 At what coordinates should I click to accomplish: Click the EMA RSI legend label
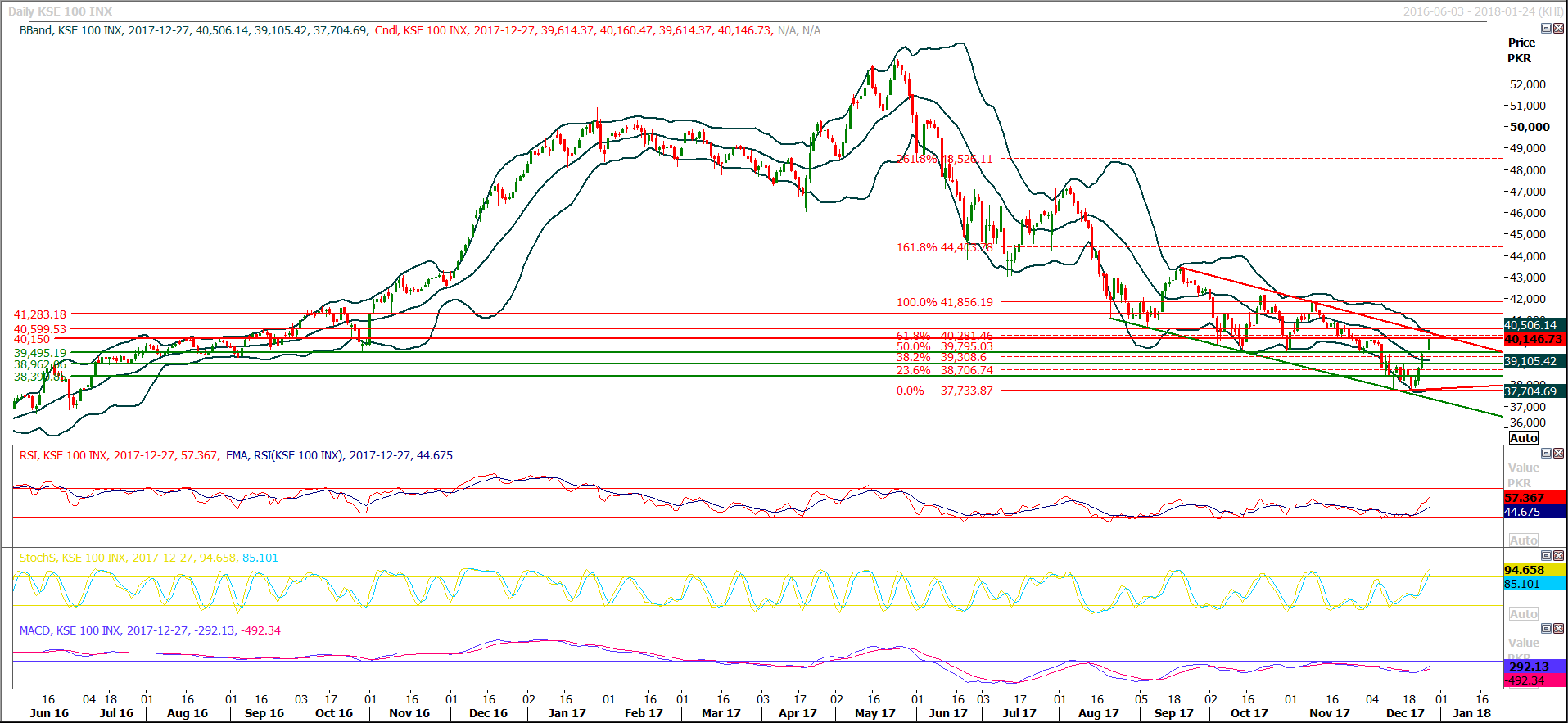[x=339, y=455]
